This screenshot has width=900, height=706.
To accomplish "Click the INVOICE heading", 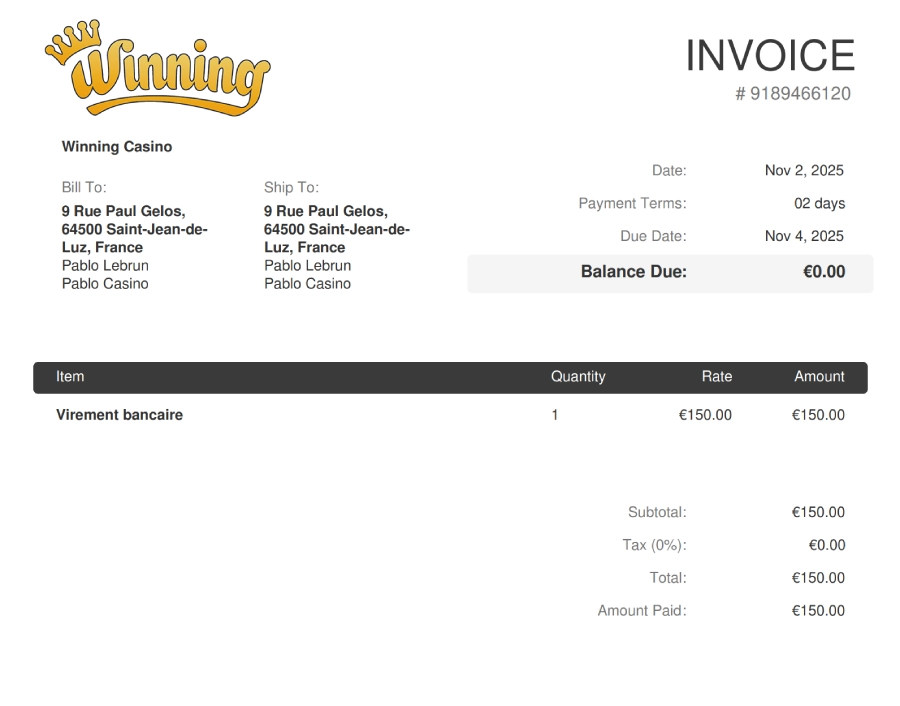I will tap(769, 56).
